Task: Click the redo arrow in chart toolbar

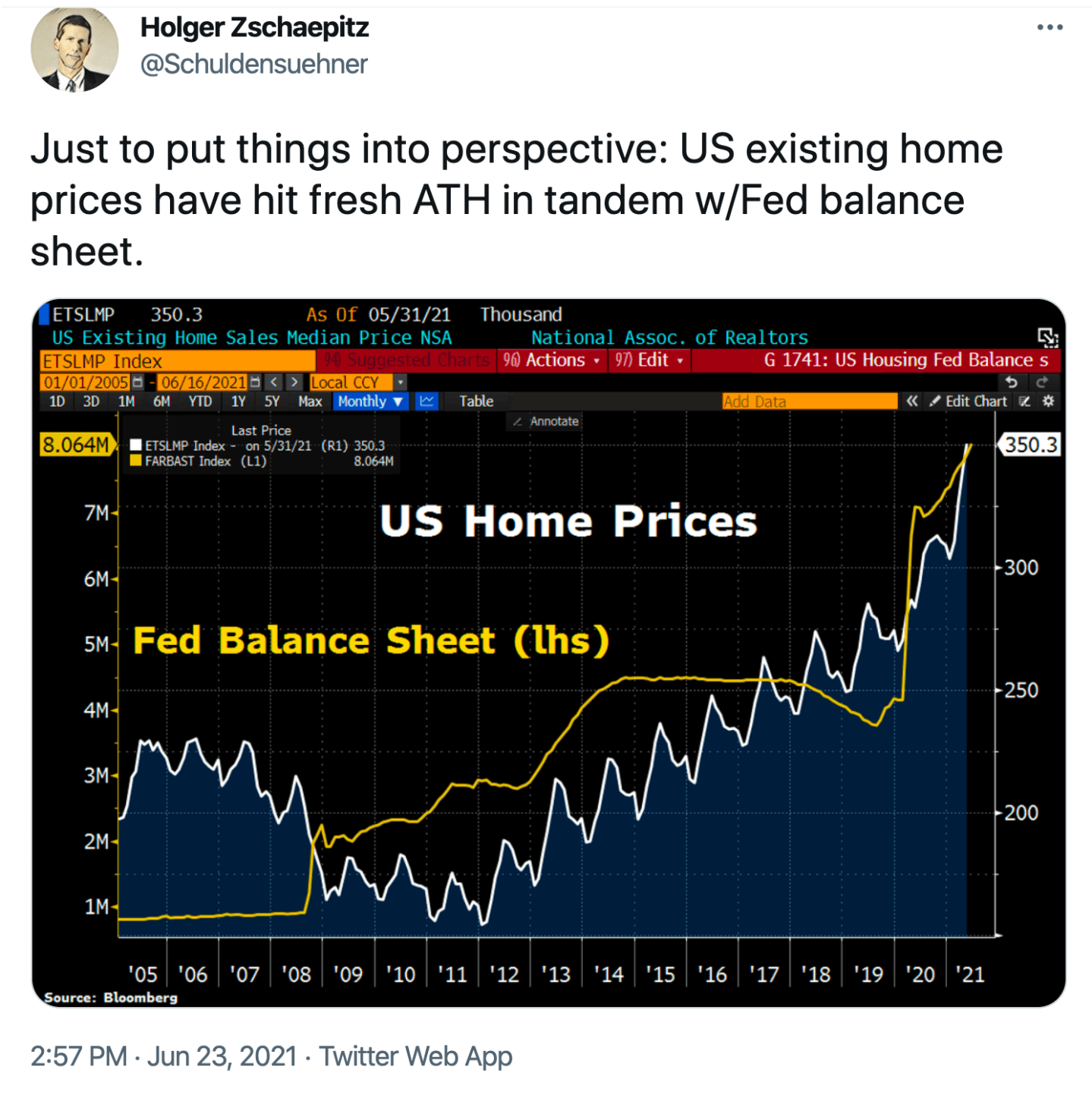Action: pyautogui.click(x=1042, y=382)
